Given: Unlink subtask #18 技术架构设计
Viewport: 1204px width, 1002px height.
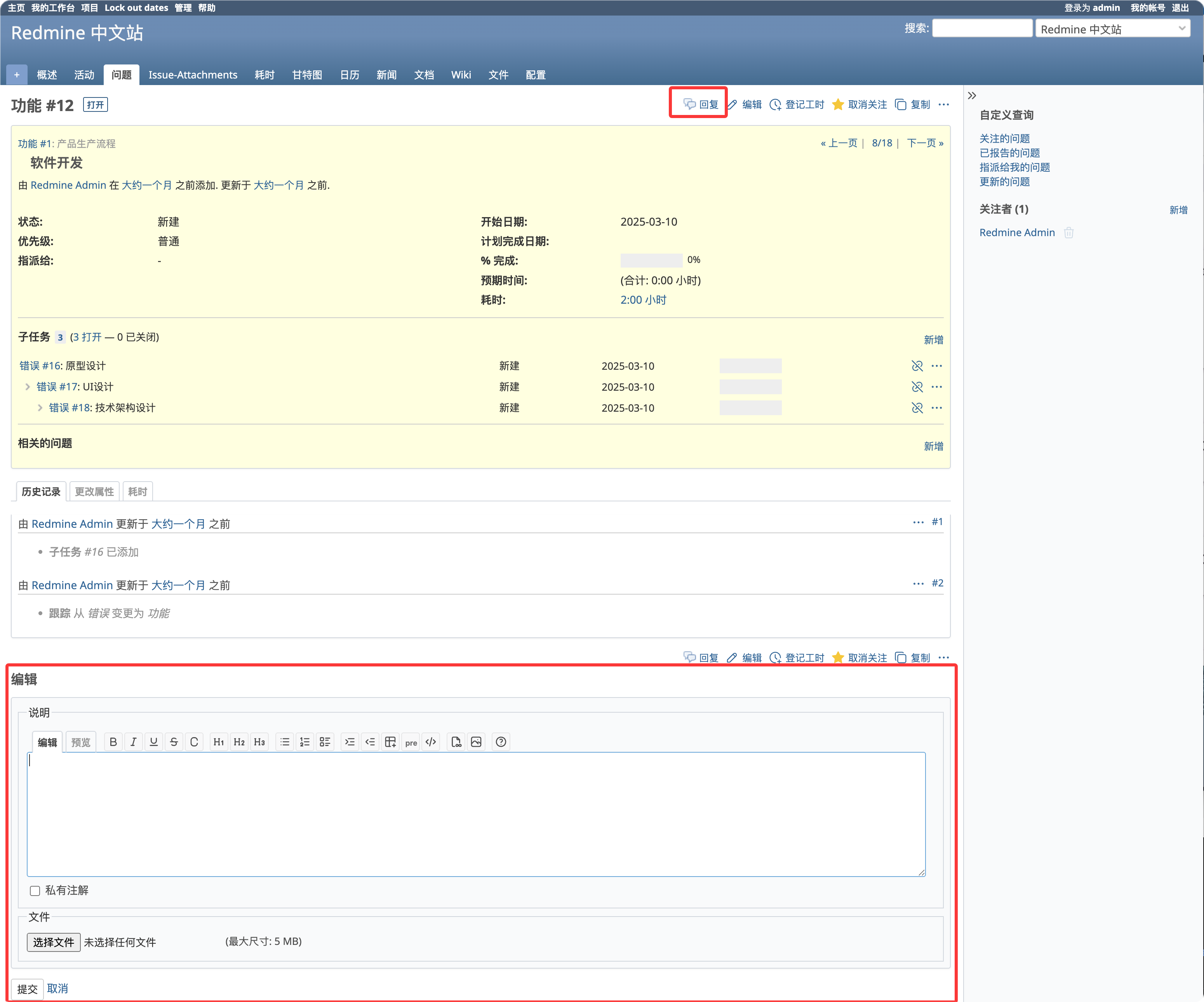Looking at the screenshot, I should click(x=917, y=407).
